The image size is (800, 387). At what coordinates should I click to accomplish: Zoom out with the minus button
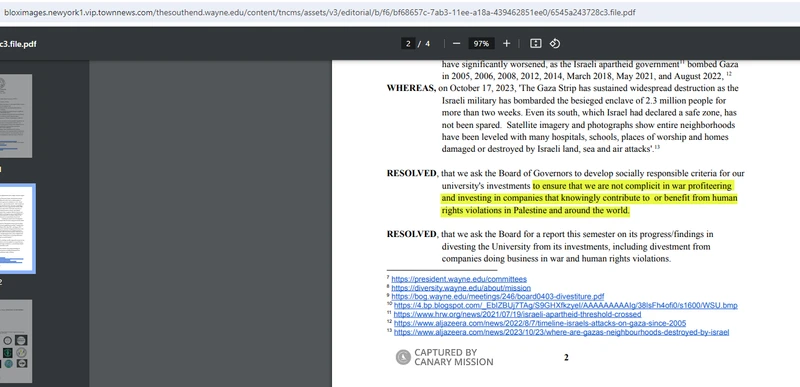[x=456, y=44]
